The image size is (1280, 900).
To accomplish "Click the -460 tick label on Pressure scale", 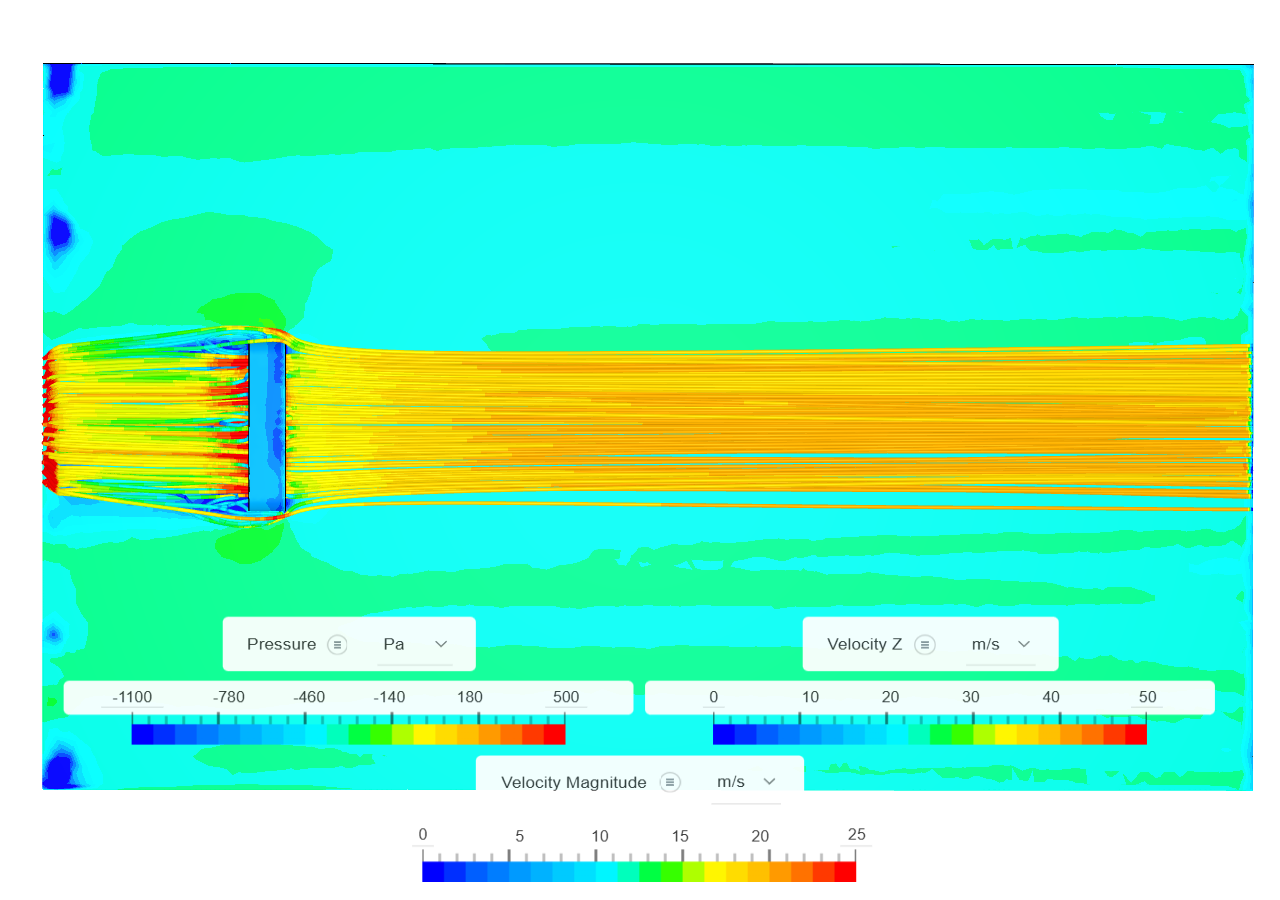I will point(310,697).
